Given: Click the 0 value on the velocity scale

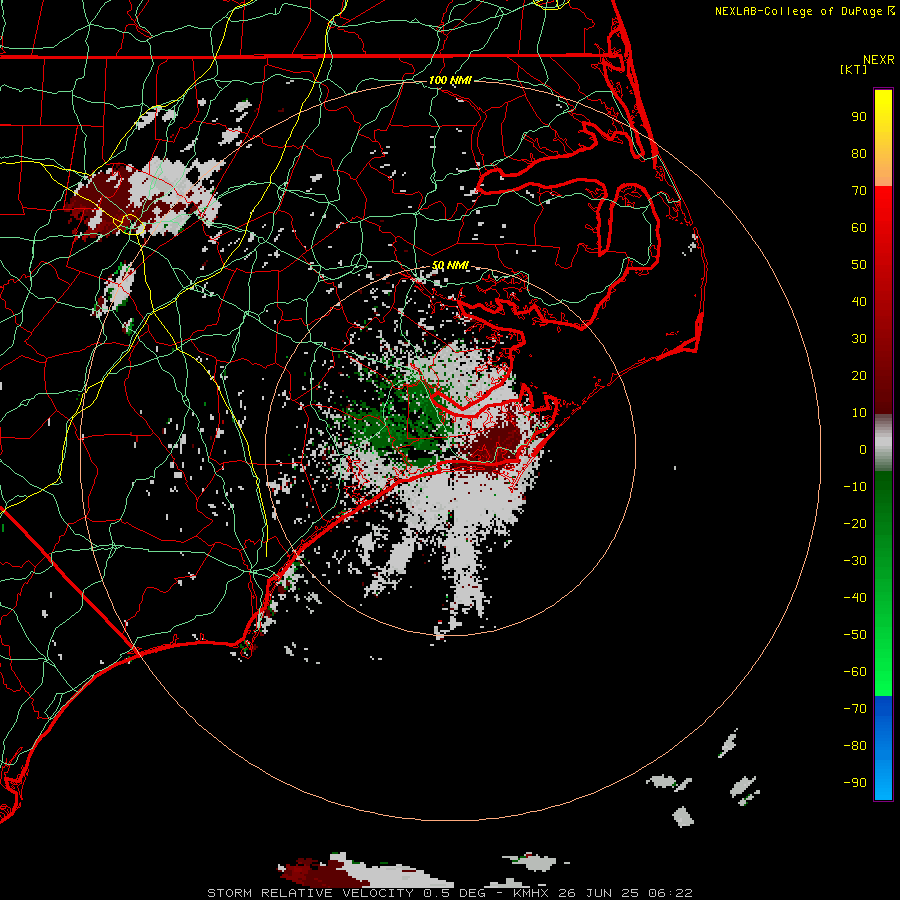Looking at the screenshot, I should [x=863, y=450].
